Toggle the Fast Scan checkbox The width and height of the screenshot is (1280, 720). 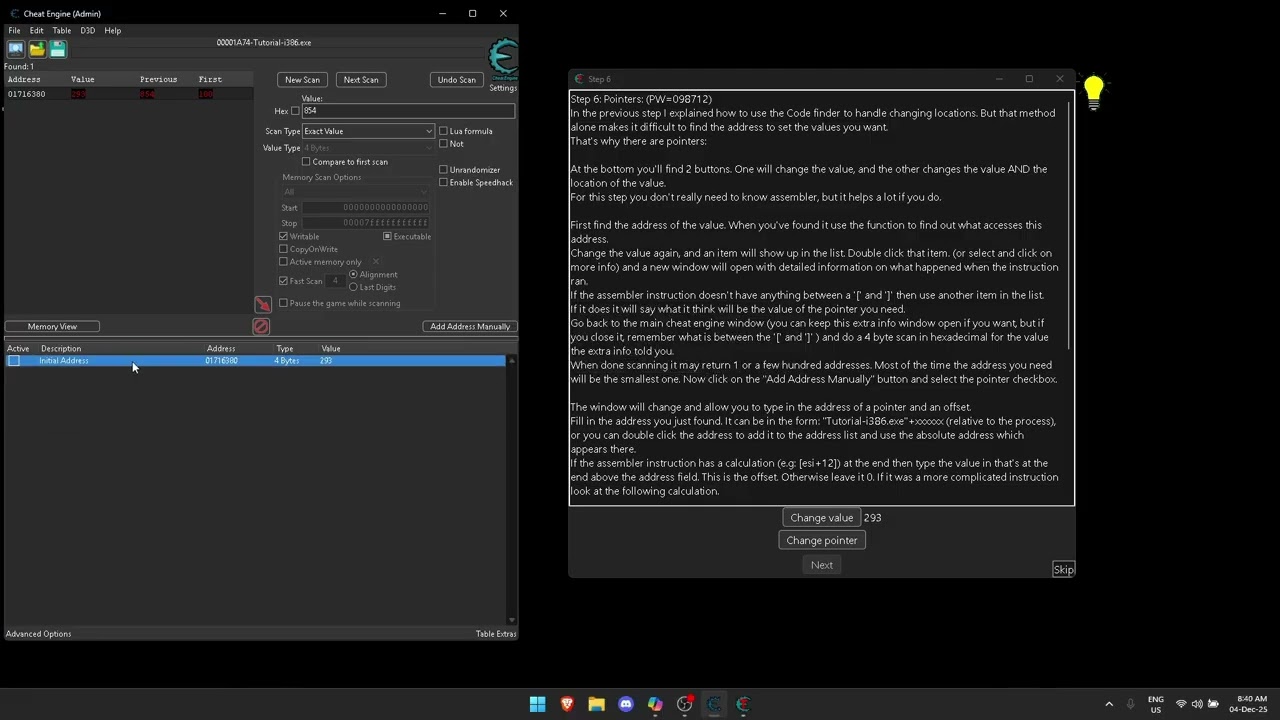284,281
